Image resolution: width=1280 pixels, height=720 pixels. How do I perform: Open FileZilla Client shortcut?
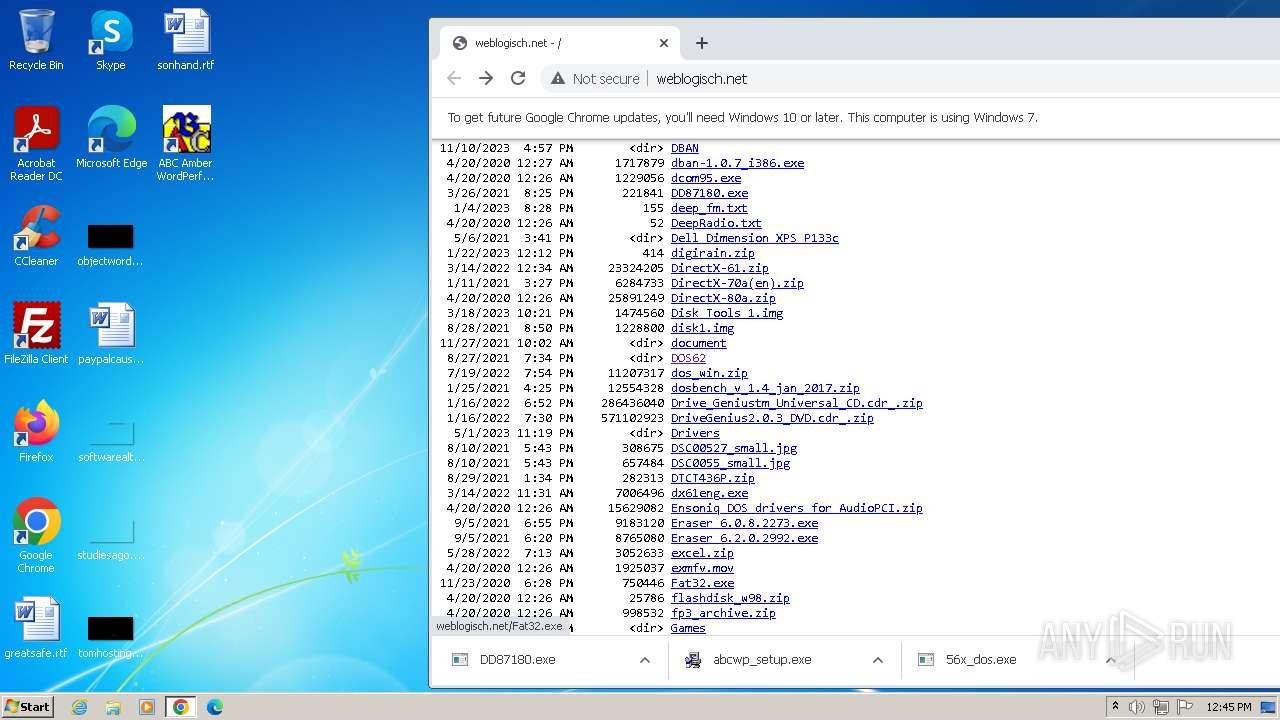[36, 333]
